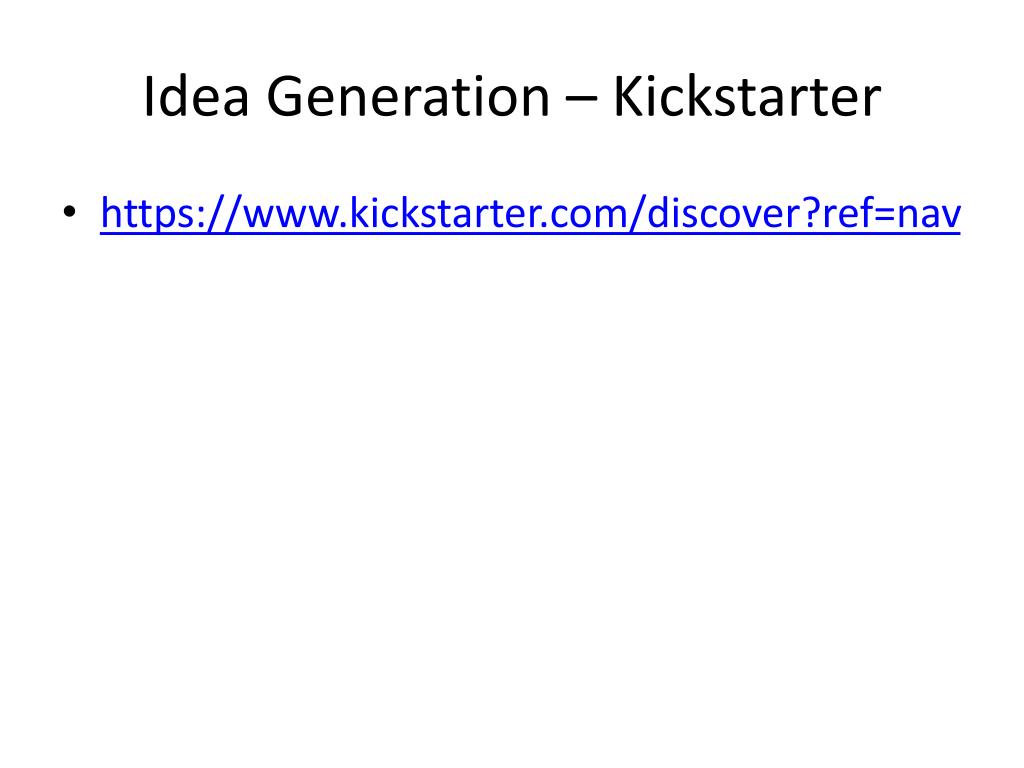Select the bullet point before the URL
The width and height of the screenshot is (1024, 768).
point(69,212)
